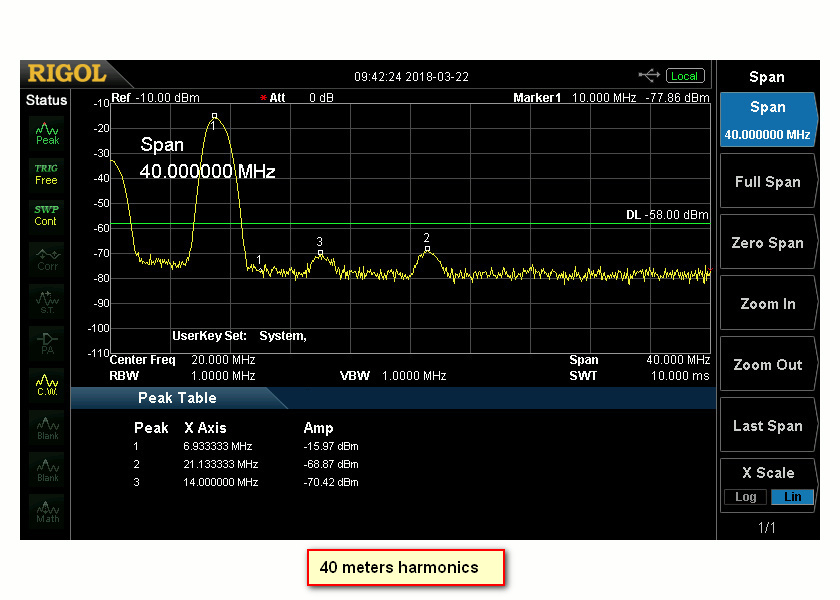Viewport: 840px width, 600px height.
Task: Click the Marker1 10.000 MHz readout
Action: pyautogui.click(x=574, y=98)
